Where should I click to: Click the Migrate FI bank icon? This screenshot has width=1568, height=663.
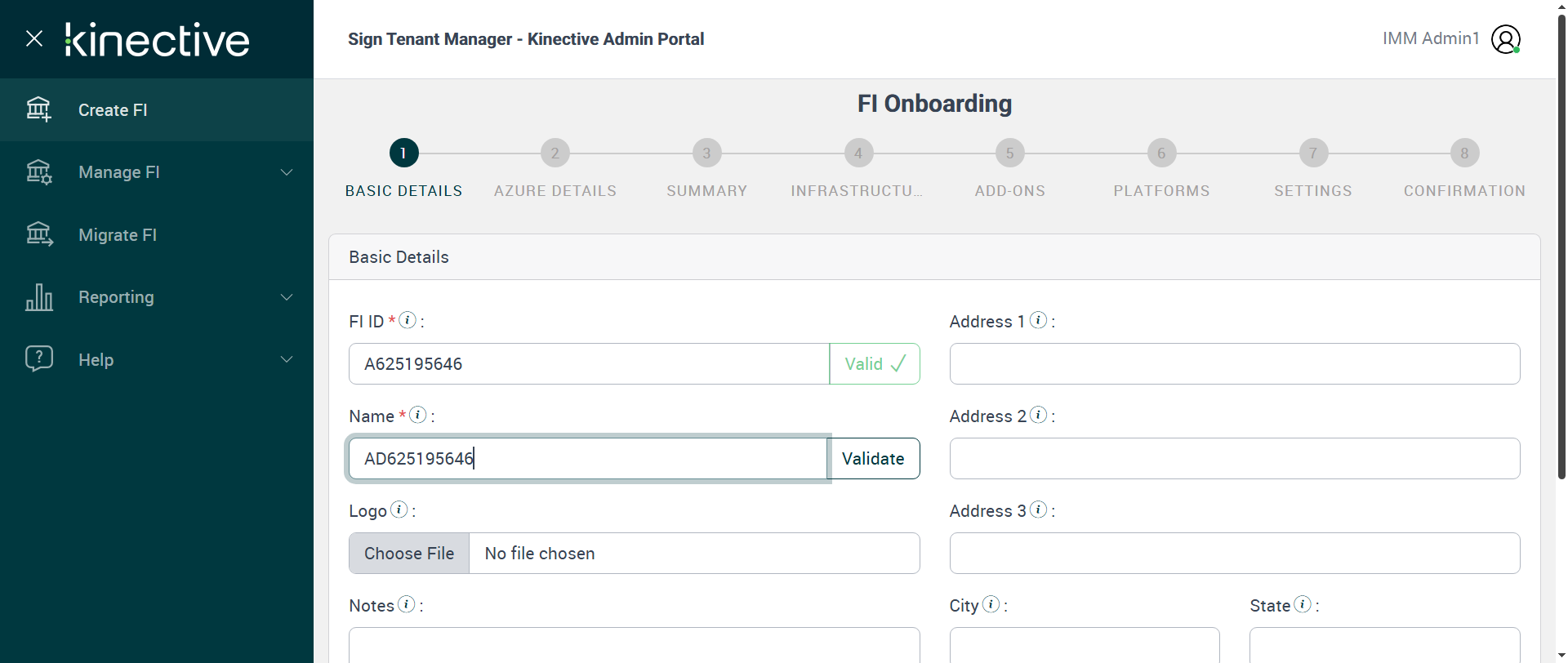click(38, 234)
